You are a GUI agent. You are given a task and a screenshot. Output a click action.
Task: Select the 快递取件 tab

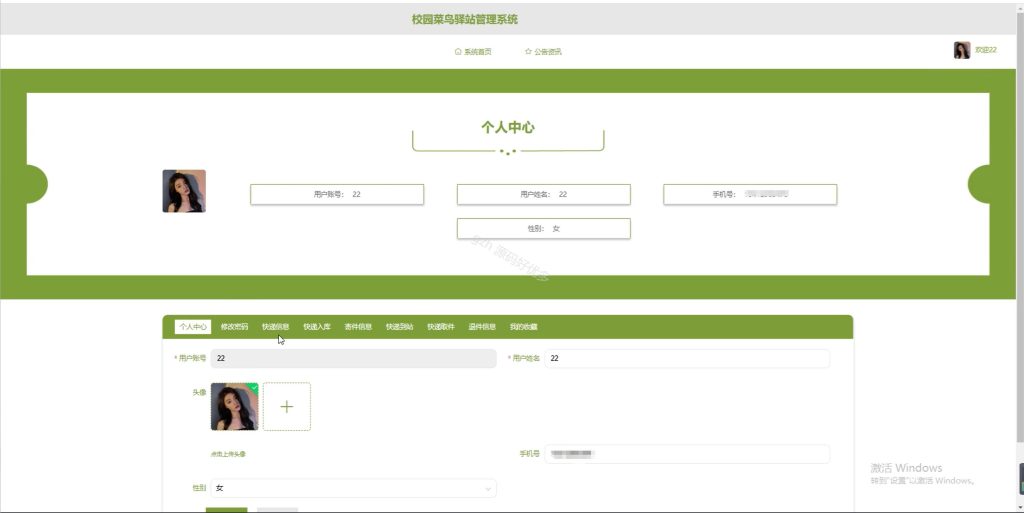tap(441, 327)
